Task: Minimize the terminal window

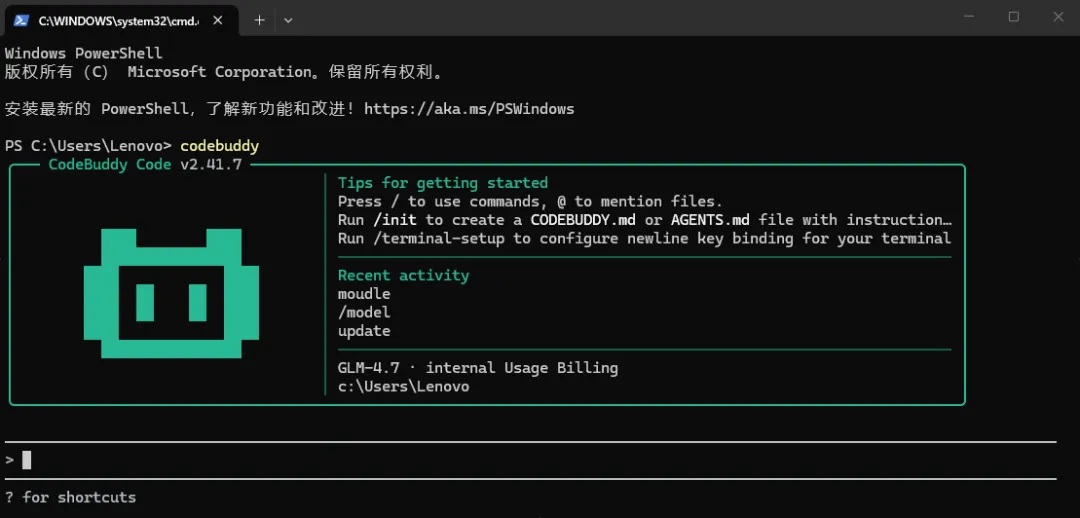Action: click(968, 17)
